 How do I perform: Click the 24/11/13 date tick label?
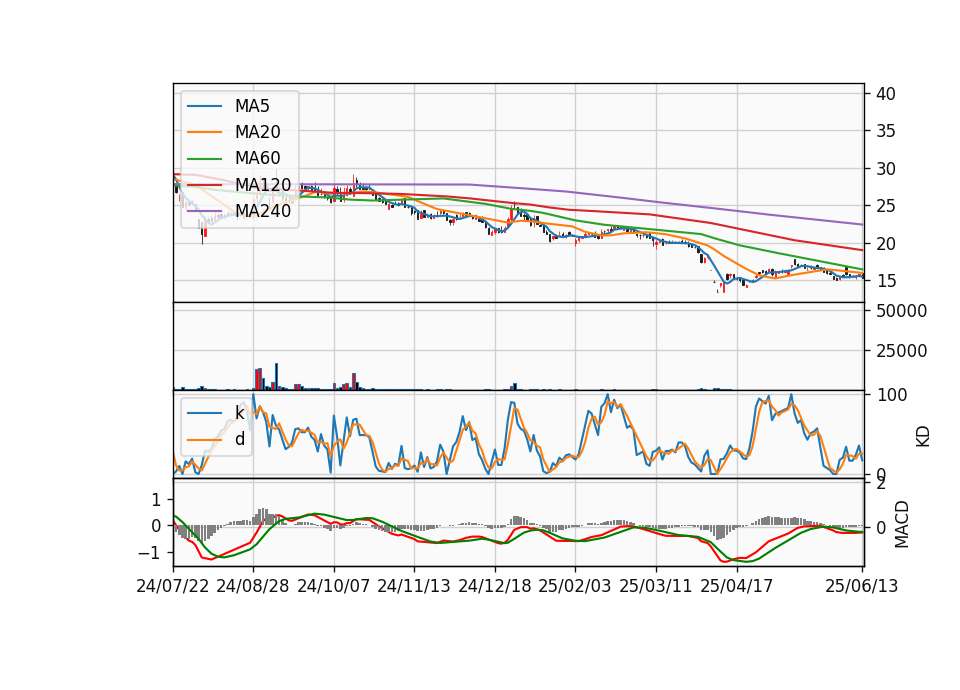414,586
